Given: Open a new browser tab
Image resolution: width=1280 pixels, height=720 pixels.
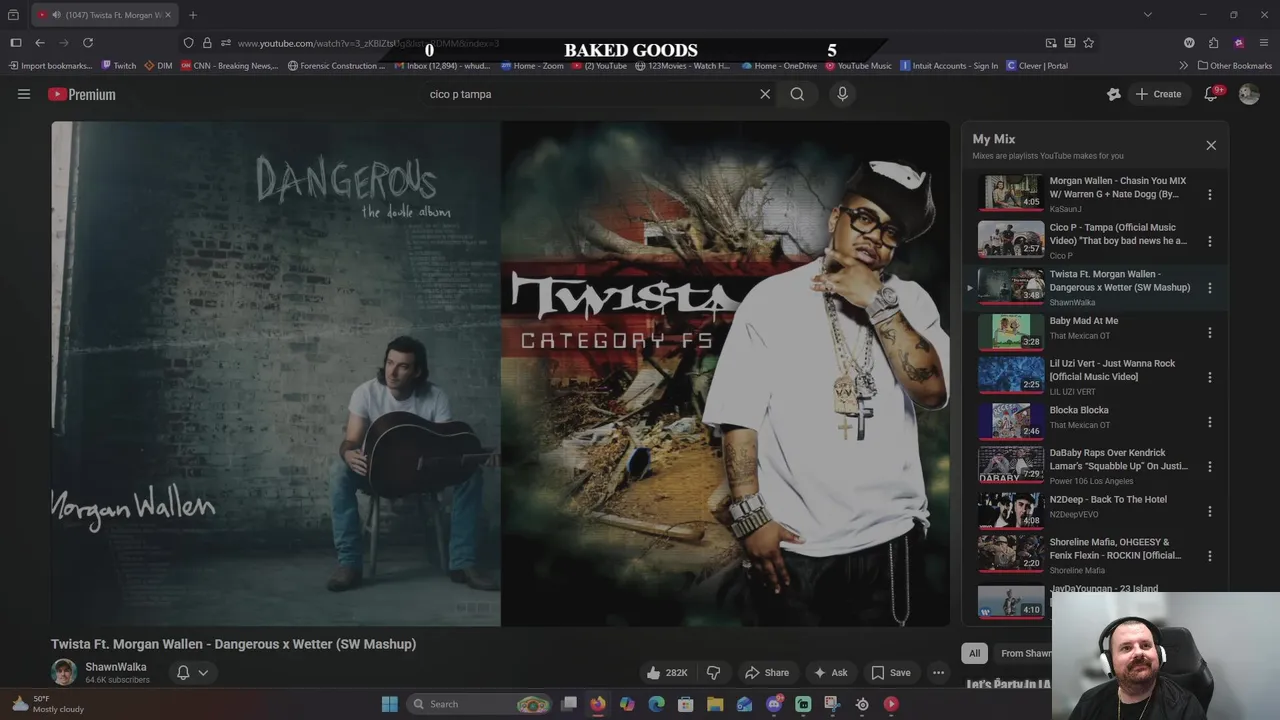Looking at the screenshot, I should point(193,15).
